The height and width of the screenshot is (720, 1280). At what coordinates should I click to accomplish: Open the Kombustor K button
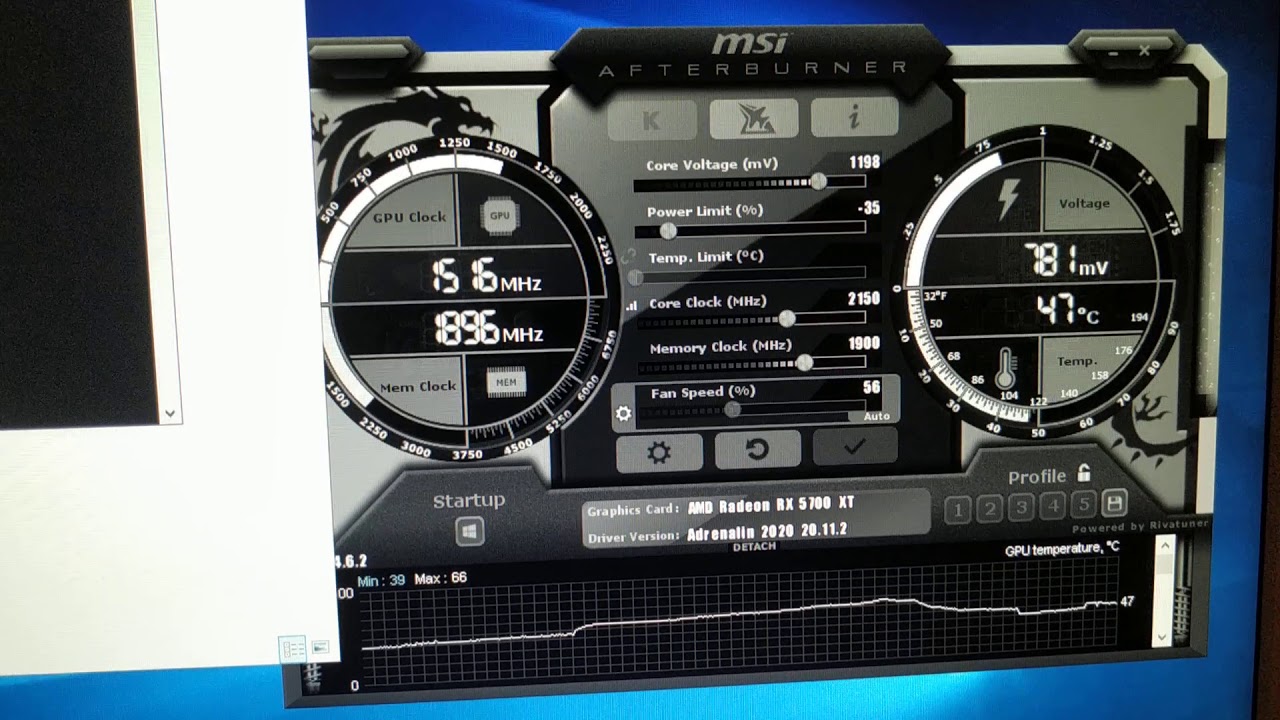coord(652,121)
